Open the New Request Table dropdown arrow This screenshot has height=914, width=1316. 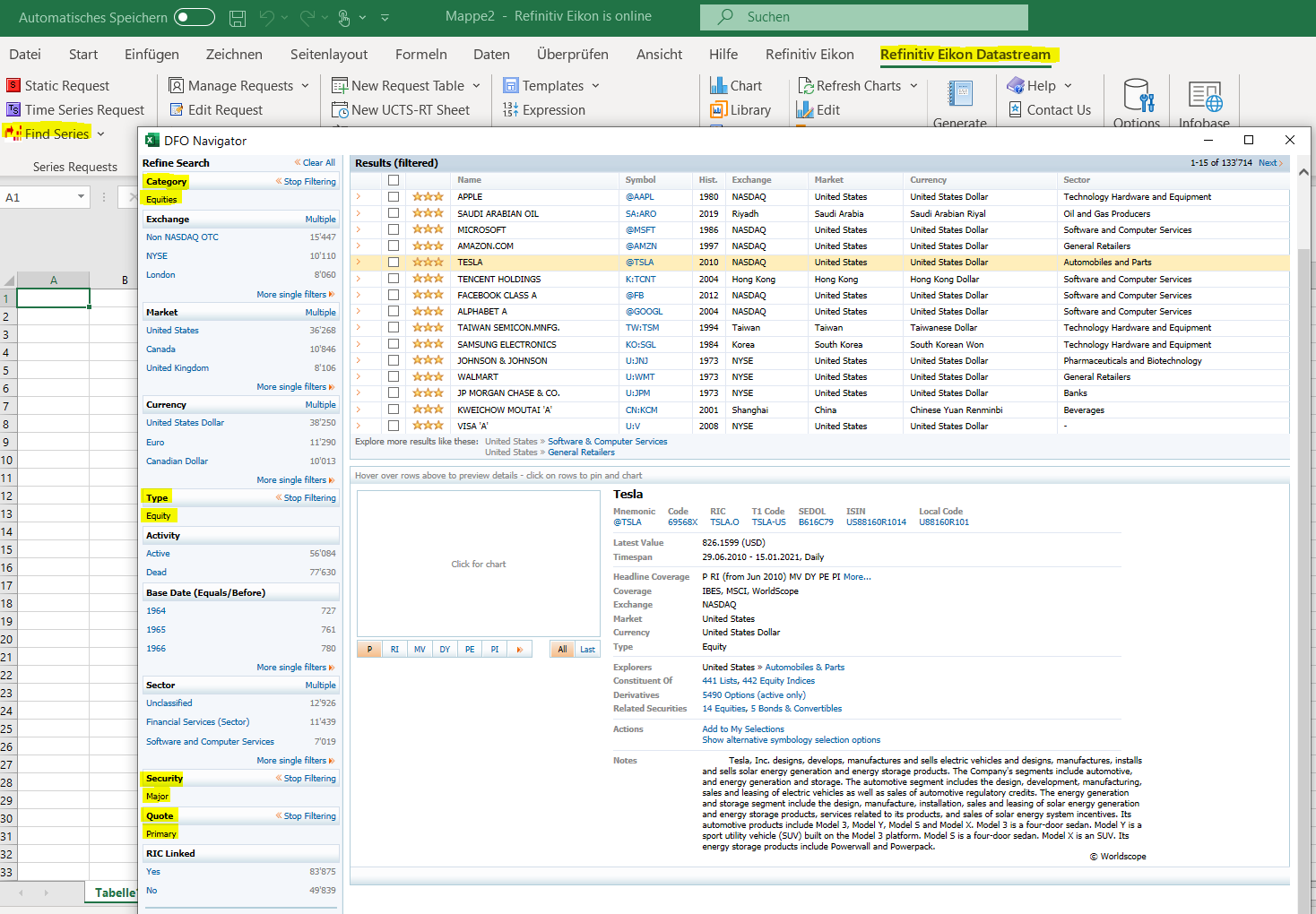coord(476,85)
